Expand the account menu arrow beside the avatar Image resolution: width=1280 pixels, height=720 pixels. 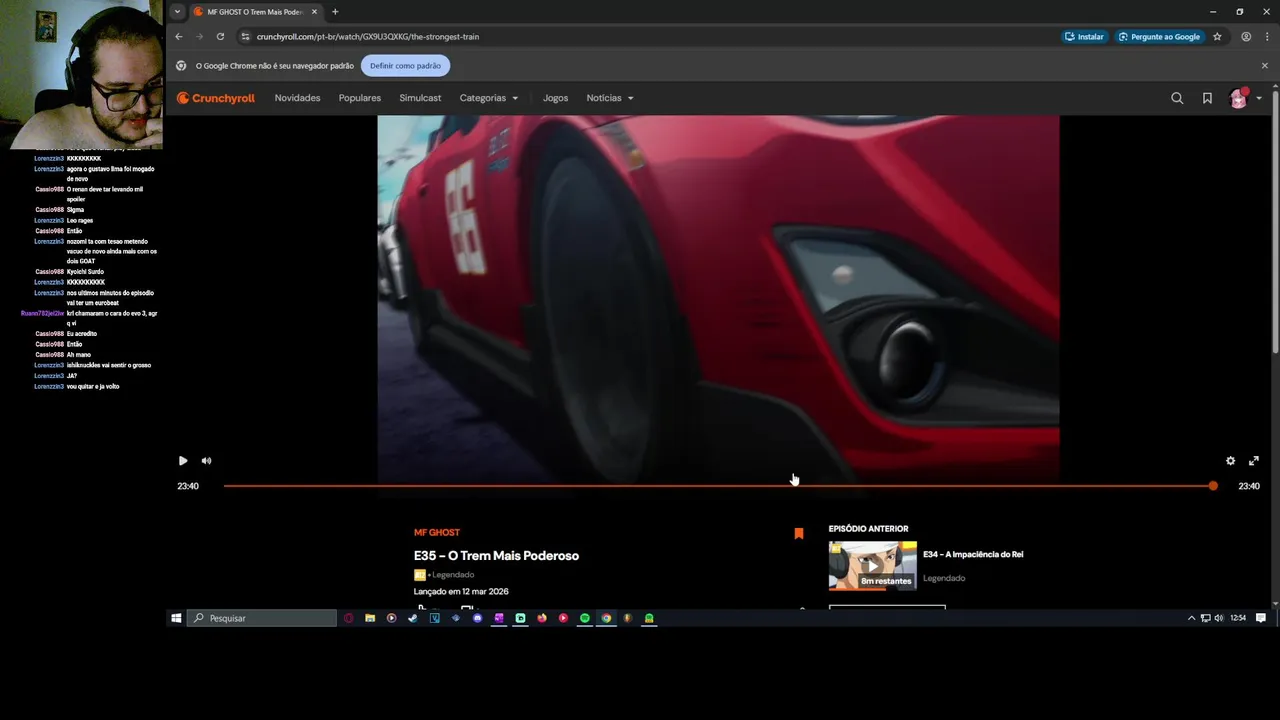tap(1258, 98)
